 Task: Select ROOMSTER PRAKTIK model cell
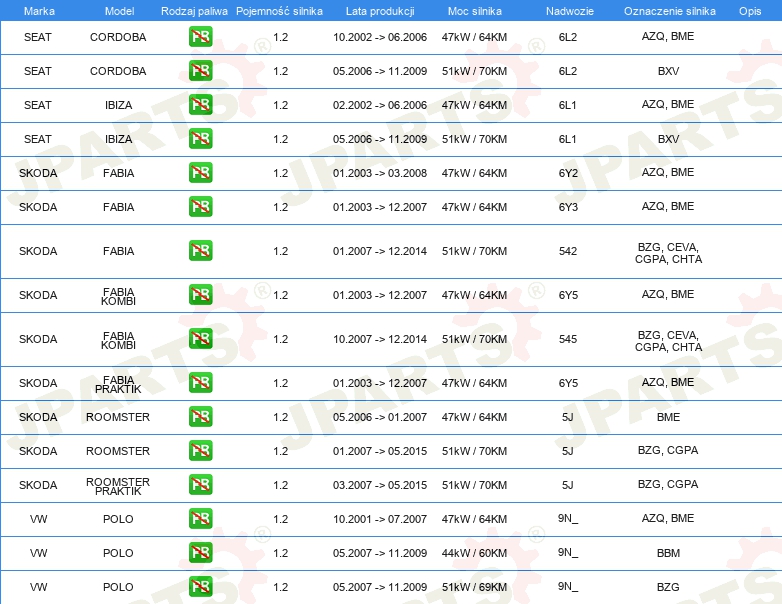[x=118, y=486]
